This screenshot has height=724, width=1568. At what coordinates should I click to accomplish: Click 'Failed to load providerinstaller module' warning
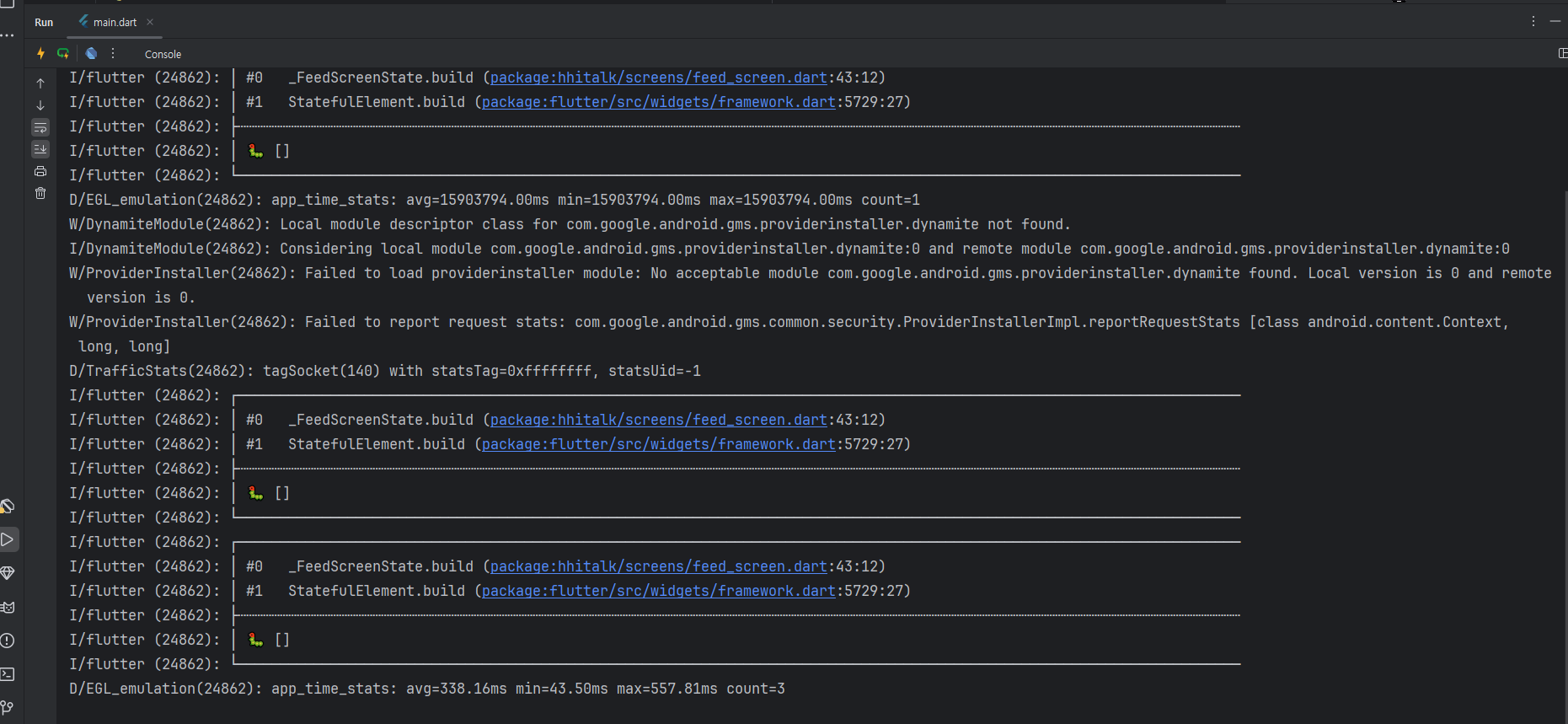[811, 273]
